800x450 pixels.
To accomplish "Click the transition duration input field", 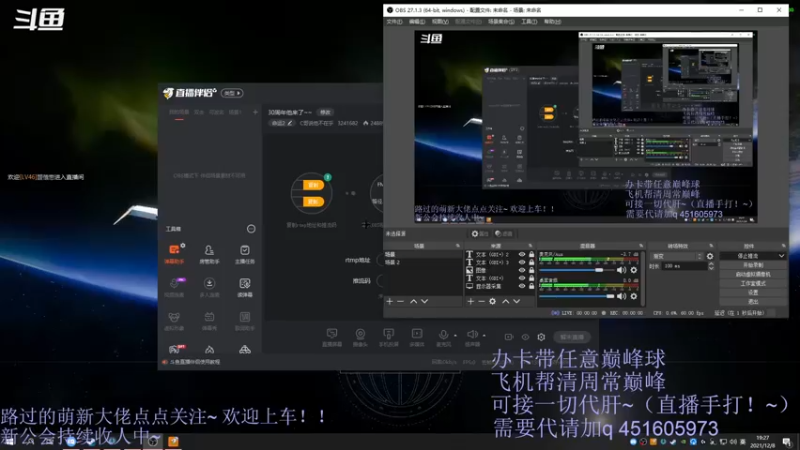I will coord(684,266).
